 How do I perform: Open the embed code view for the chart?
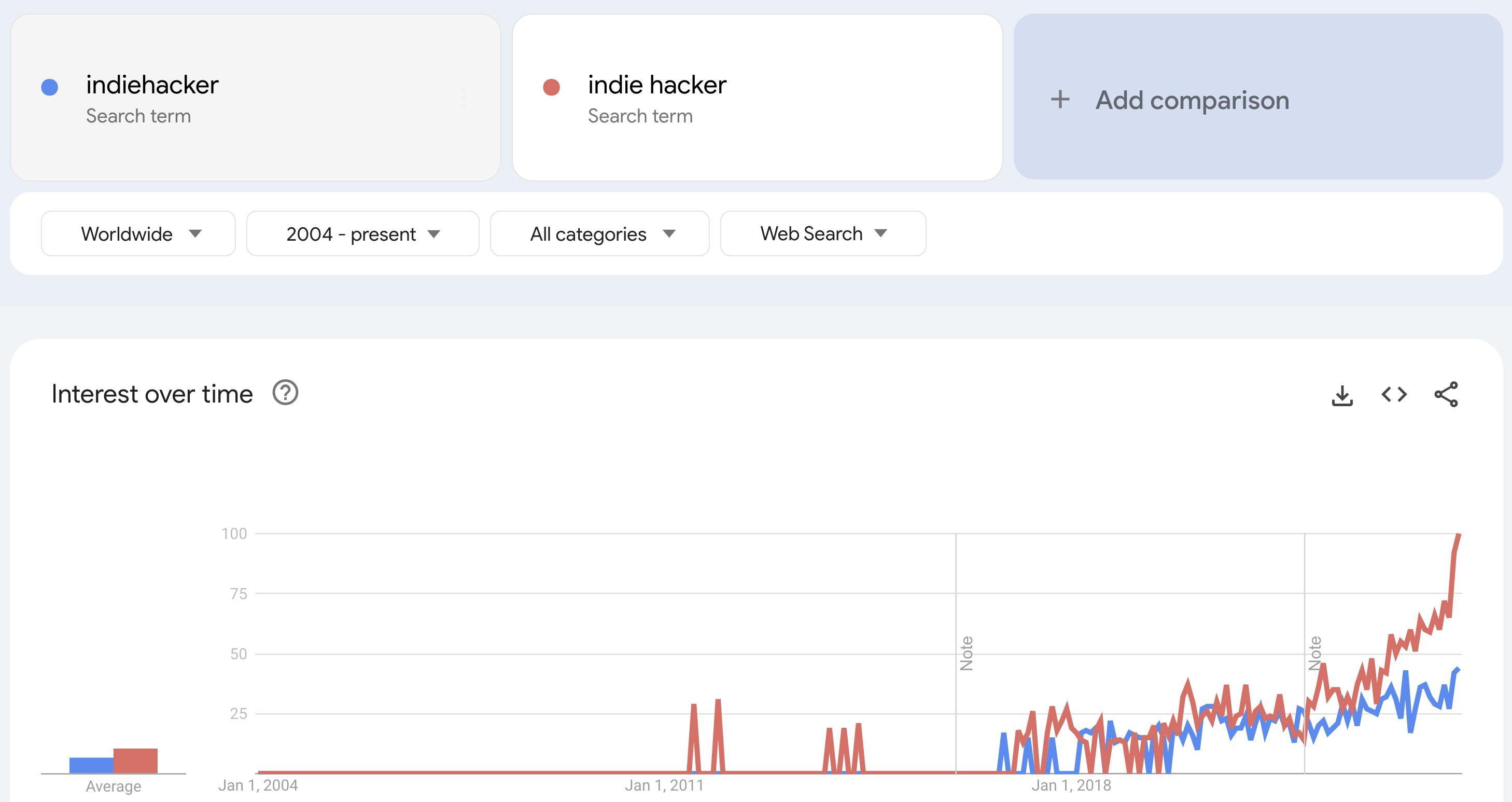[x=1395, y=395]
